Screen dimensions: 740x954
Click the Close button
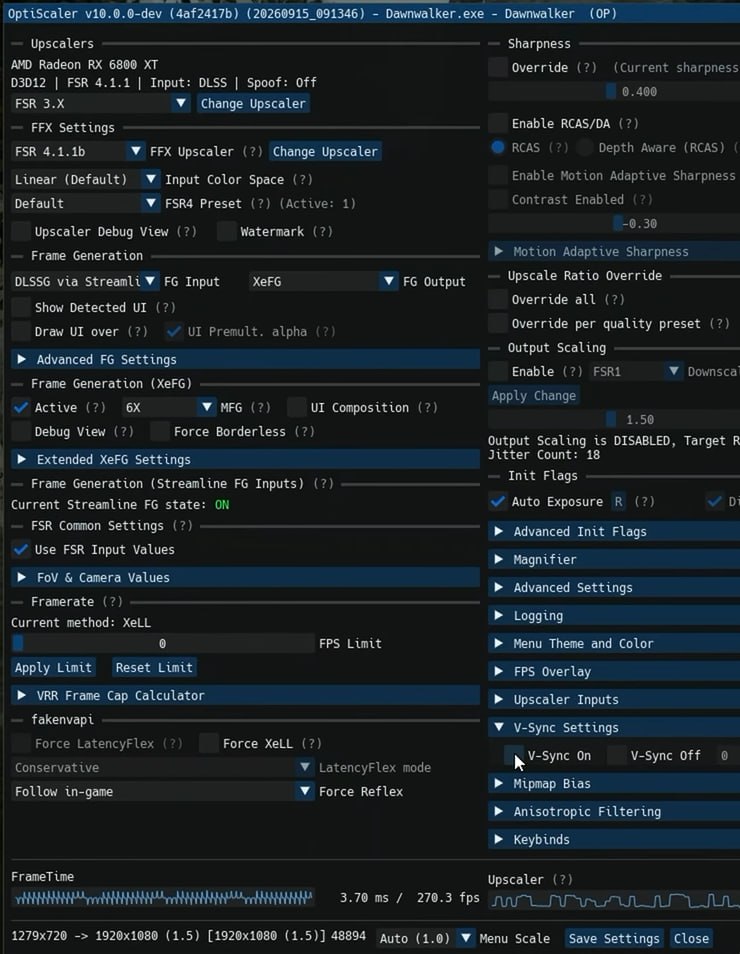pyautogui.click(x=691, y=938)
